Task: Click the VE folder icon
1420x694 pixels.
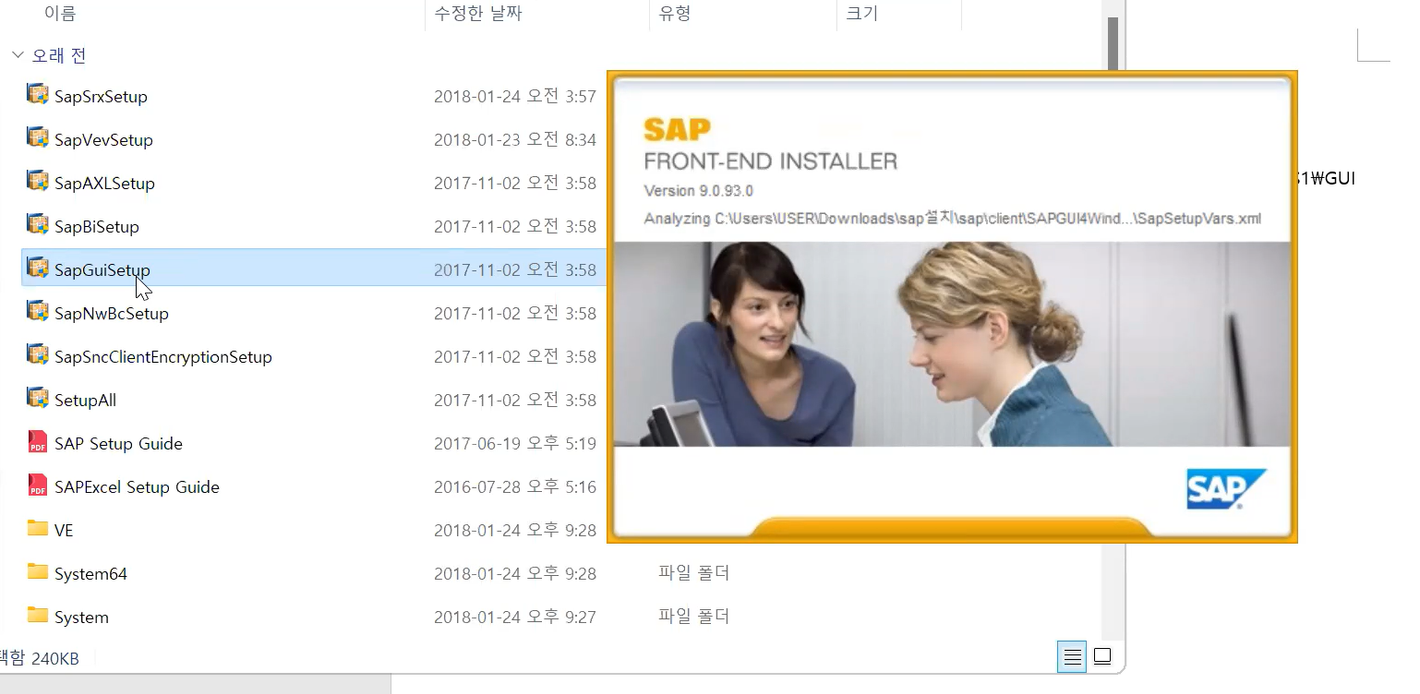Action: pyautogui.click(x=38, y=528)
